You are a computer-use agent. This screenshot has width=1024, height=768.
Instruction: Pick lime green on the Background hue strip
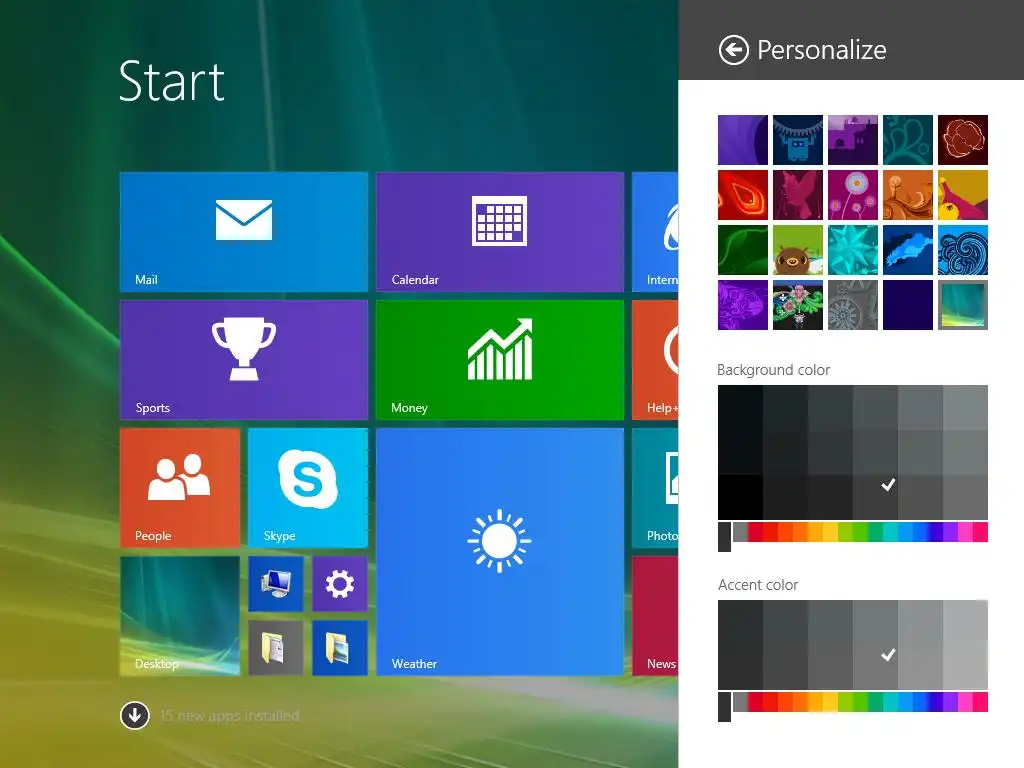coord(845,532)
